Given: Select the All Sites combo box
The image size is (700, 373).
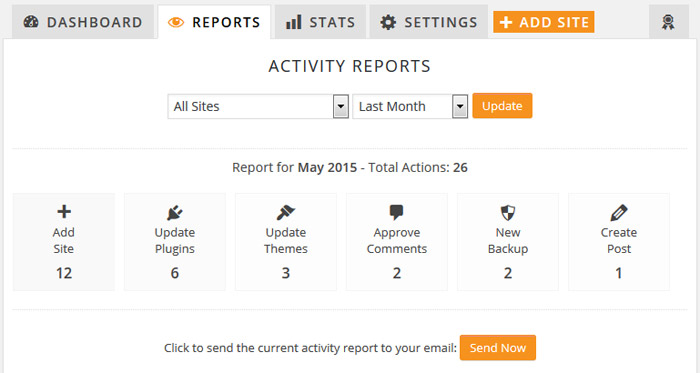Looking at the screenshot, I should (258, 106).
